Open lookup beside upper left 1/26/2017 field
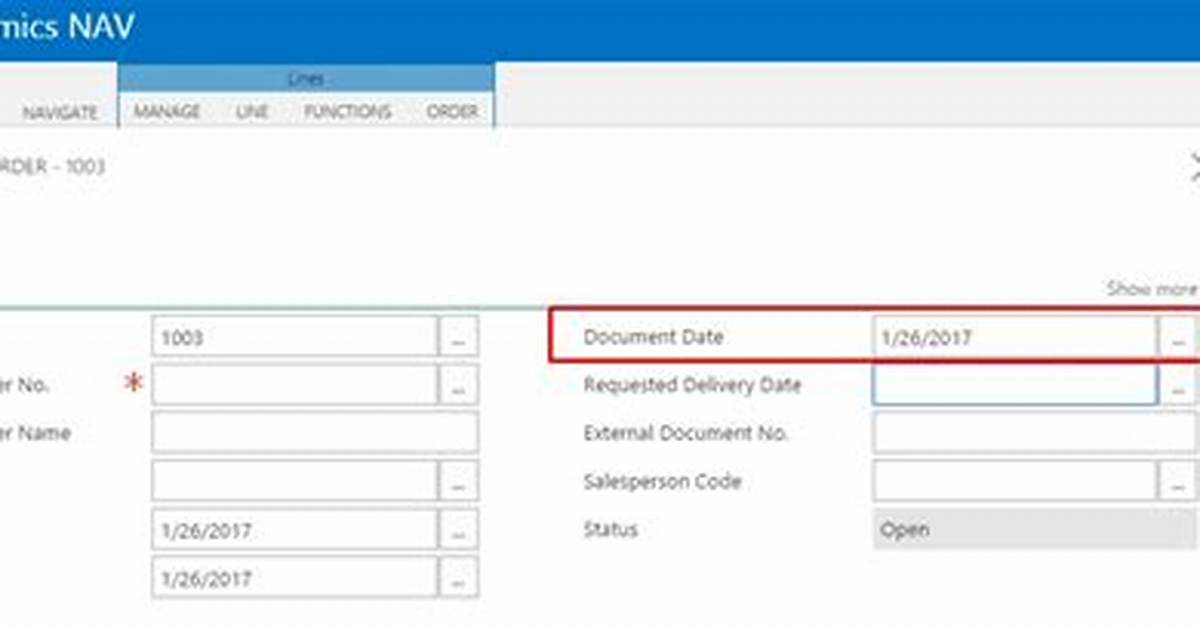1200x628 pixels. point(458,530)
